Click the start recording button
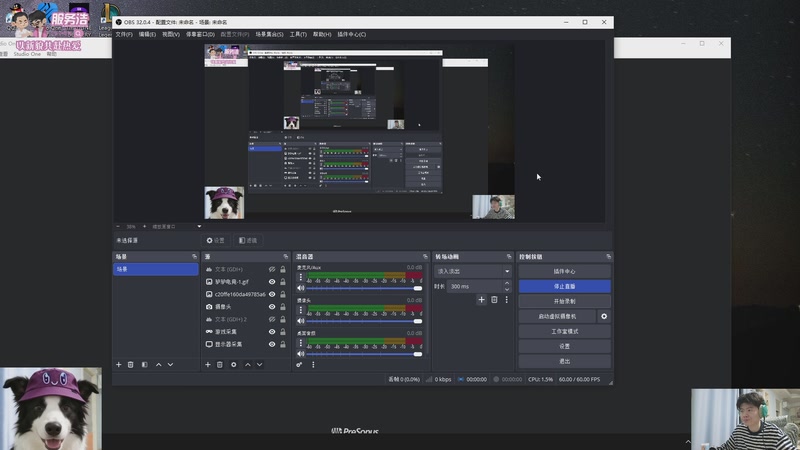 564,302
